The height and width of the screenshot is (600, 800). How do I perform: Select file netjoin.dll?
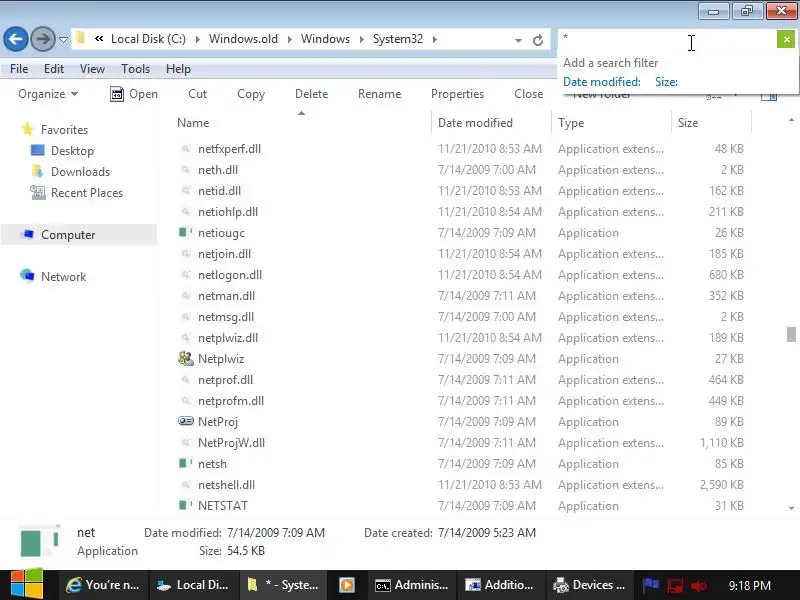[224, 254]
